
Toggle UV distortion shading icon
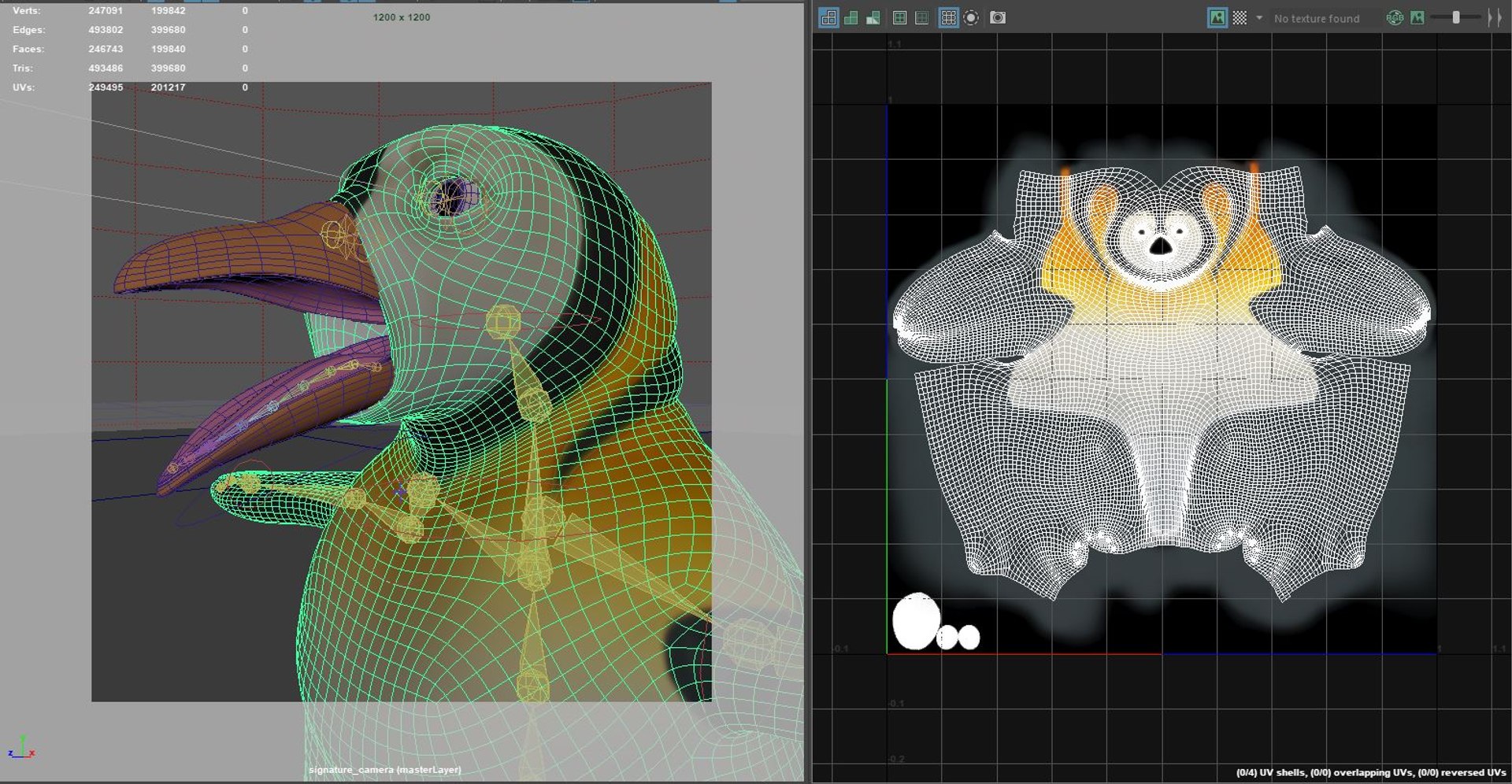pyautogui.click(x=873, y=17)
